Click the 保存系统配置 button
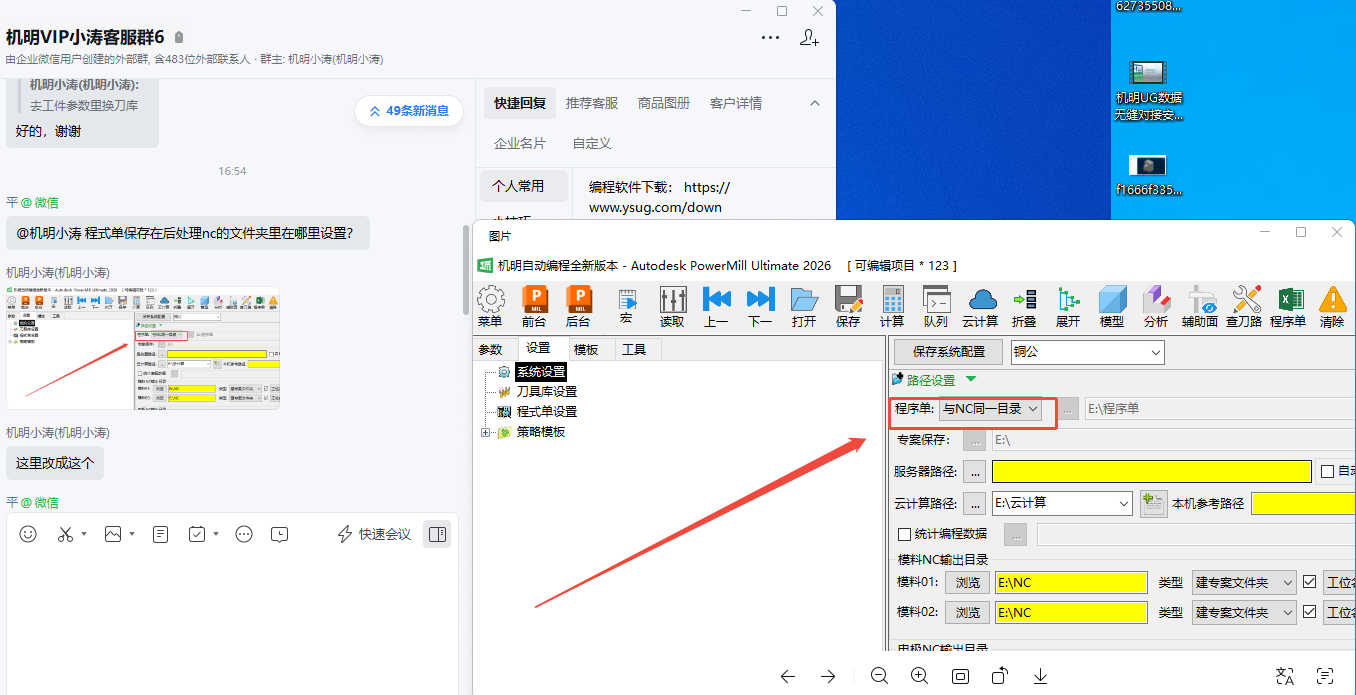The image size is (1356, 695). (x=949, y=352)
